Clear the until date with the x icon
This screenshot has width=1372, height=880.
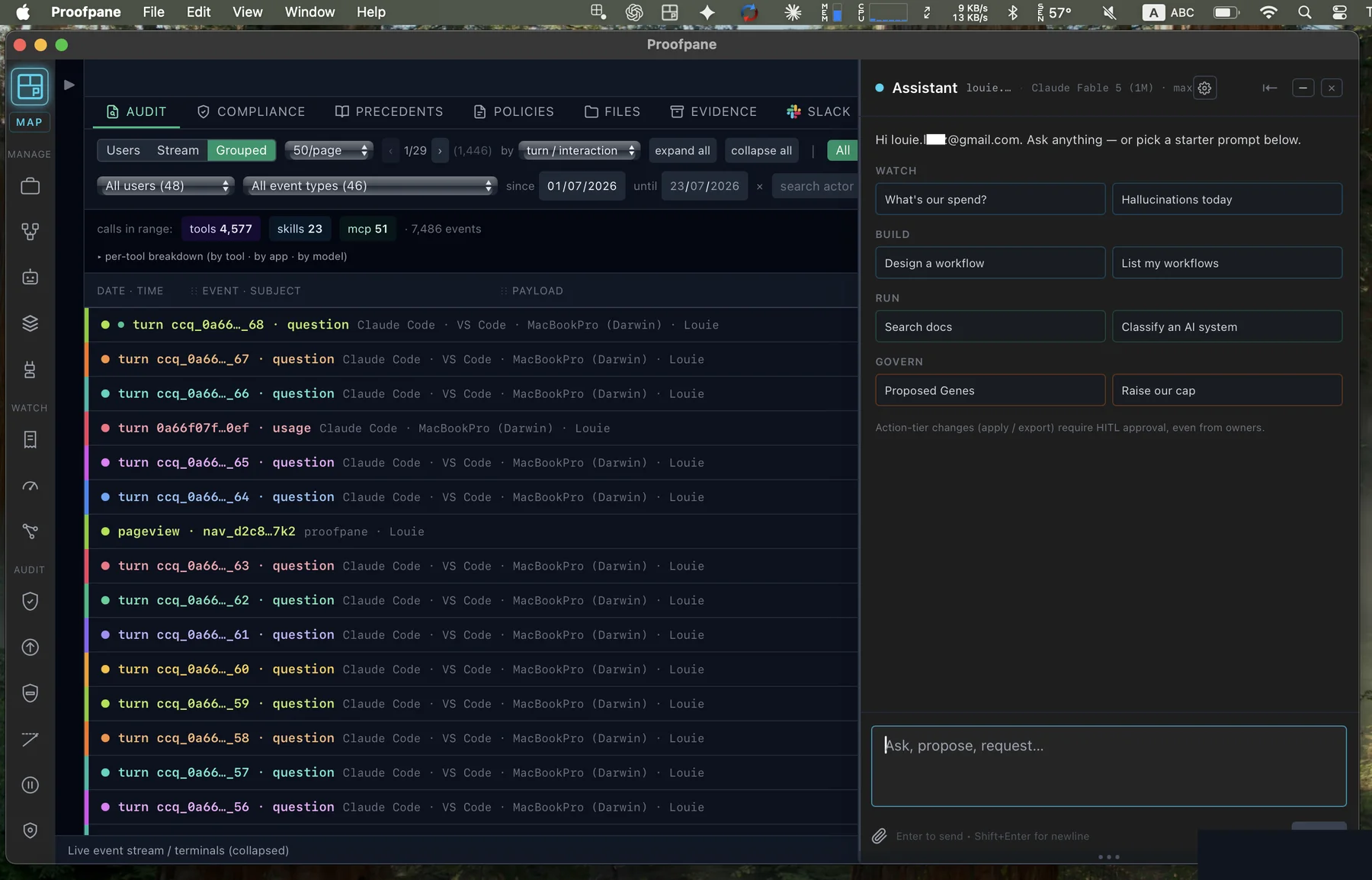pyautogui.click(x=759, y=186)
